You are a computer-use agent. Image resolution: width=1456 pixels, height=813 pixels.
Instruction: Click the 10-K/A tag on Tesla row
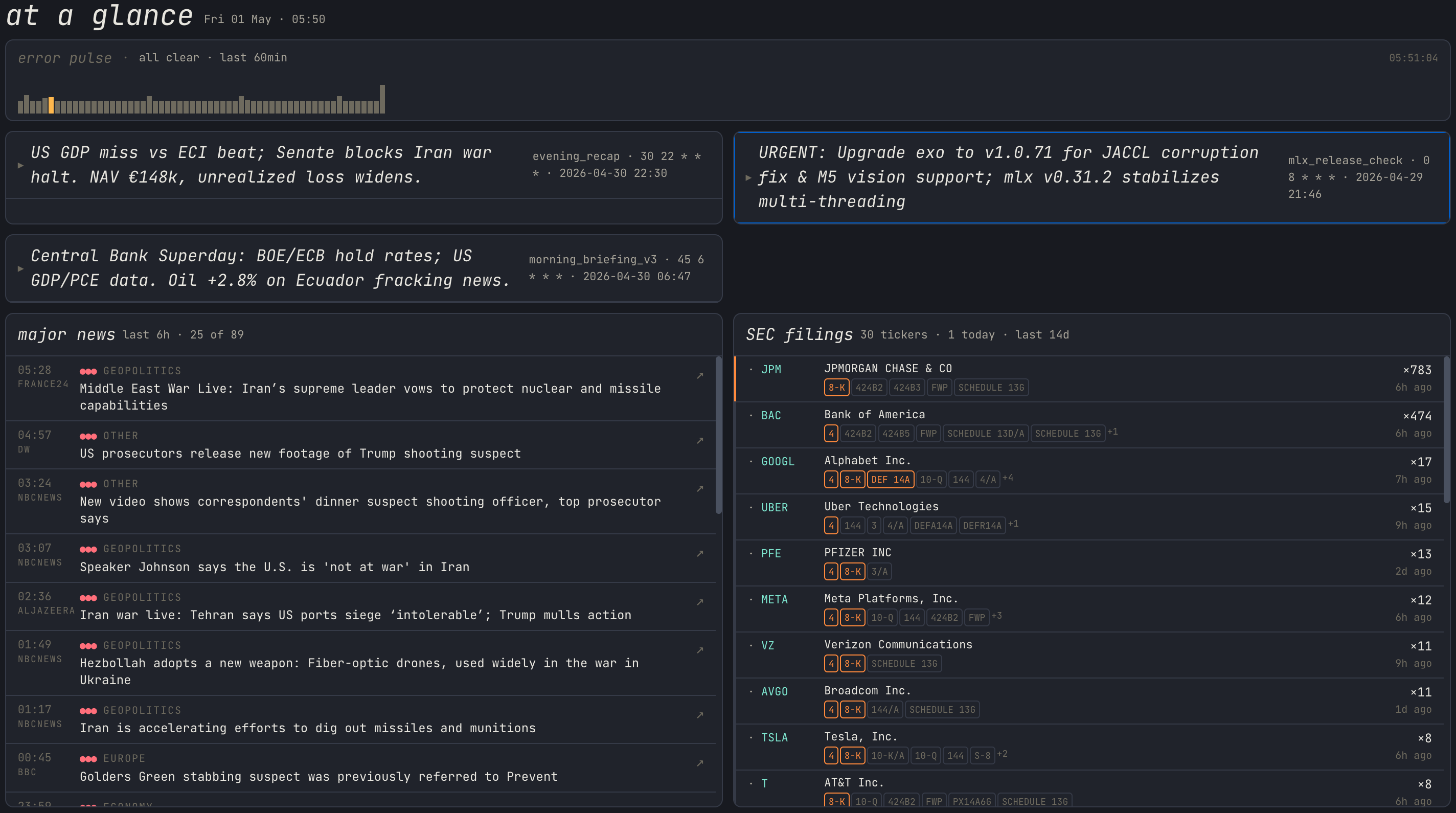[x=888, y=755]
